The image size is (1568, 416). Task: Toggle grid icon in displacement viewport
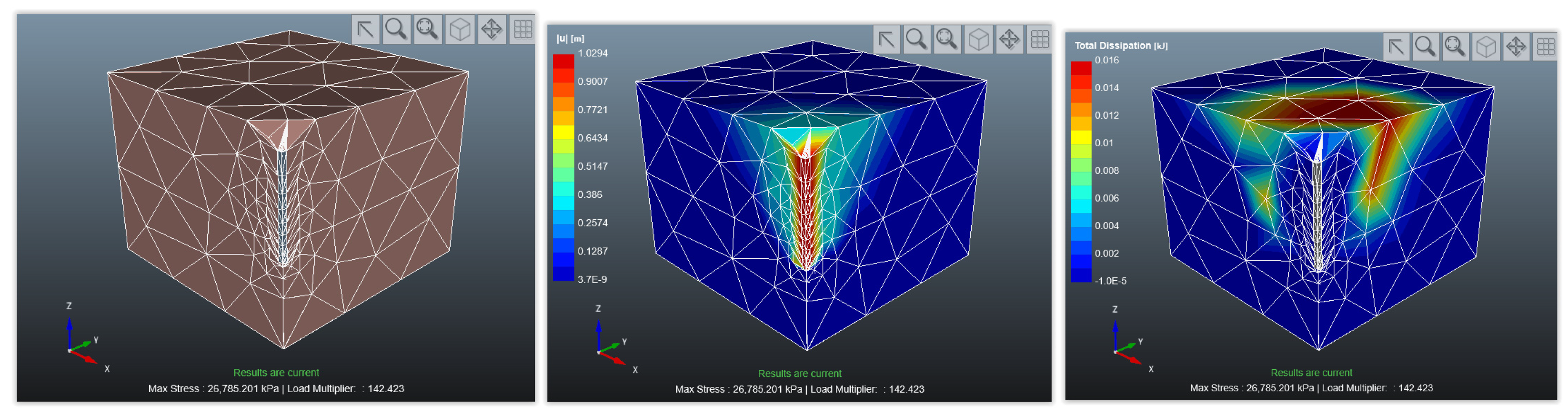[x=1040, y=40]
